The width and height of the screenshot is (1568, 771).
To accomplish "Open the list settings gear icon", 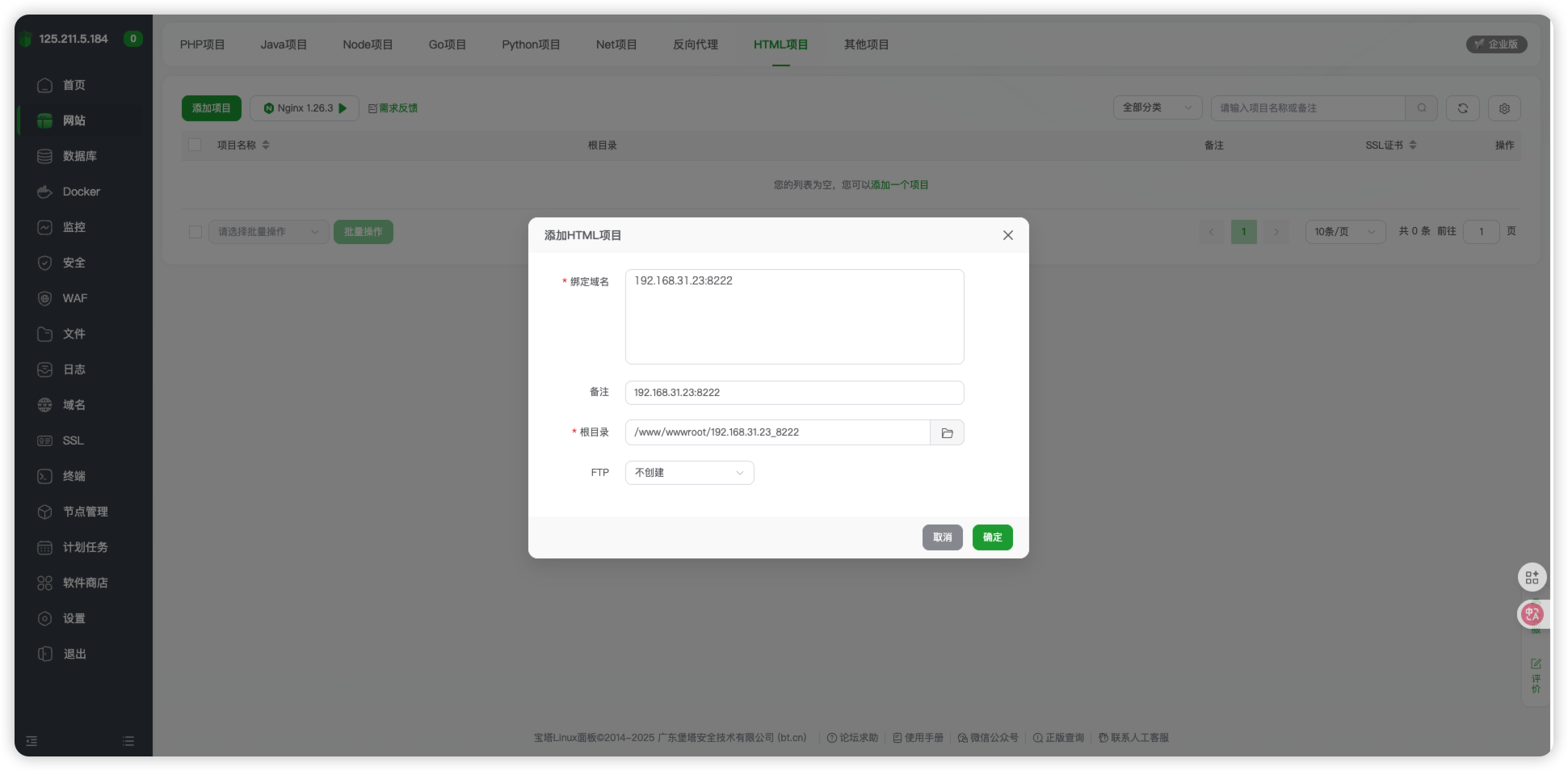I will click(1504, 108).
